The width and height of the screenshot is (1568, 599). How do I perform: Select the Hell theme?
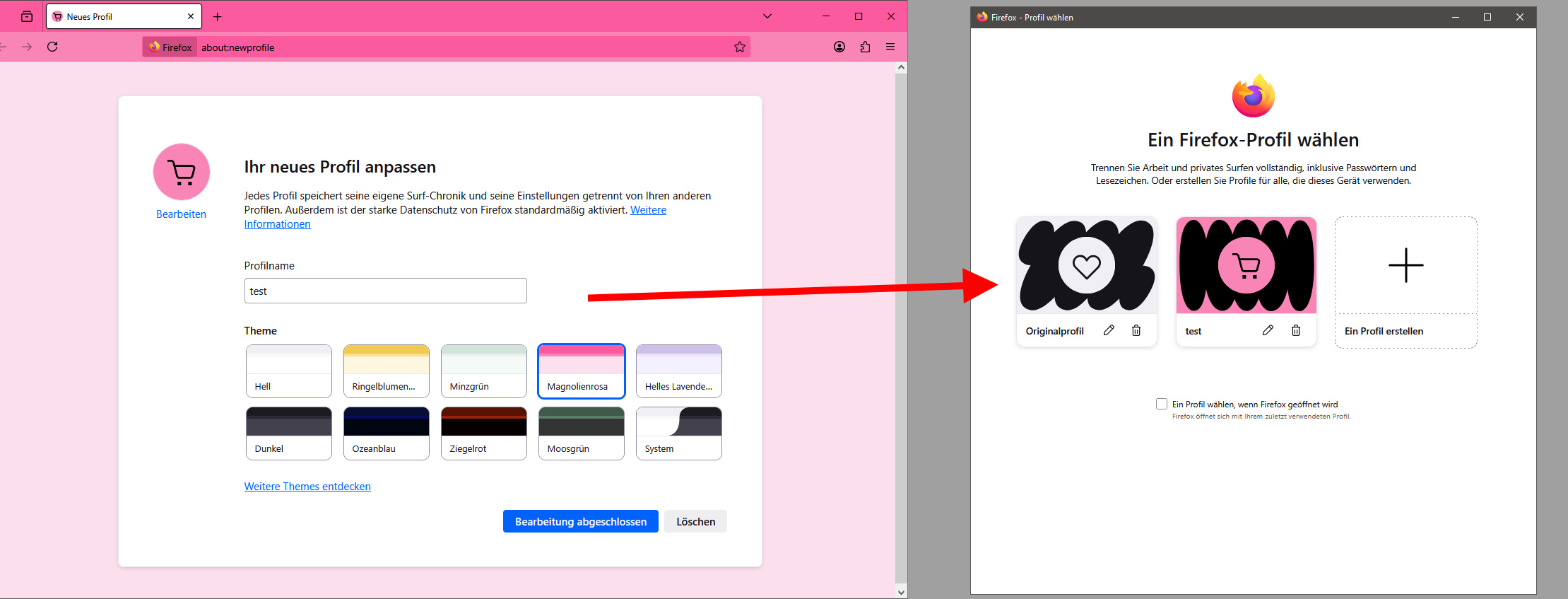pyautogui.click(x=289, y=371)
